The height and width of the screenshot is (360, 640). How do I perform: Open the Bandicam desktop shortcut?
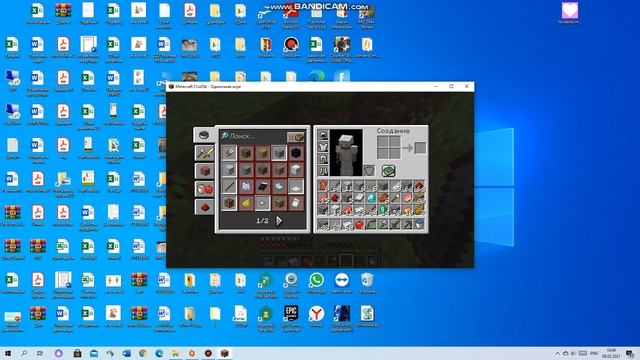pos(291,47)
